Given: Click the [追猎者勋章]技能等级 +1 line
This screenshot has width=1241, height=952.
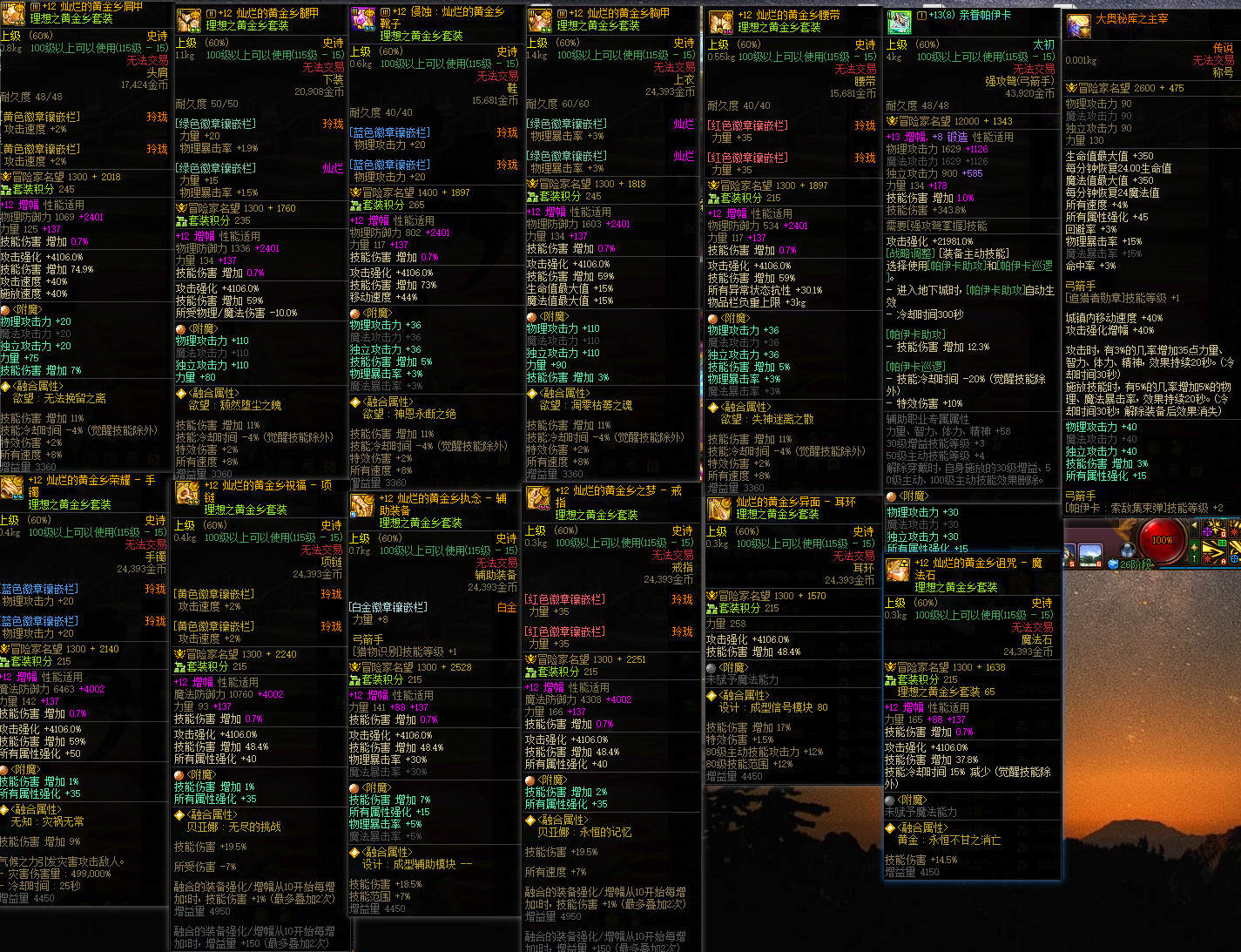Looking at the screenshot, I should pos(1123,298).
